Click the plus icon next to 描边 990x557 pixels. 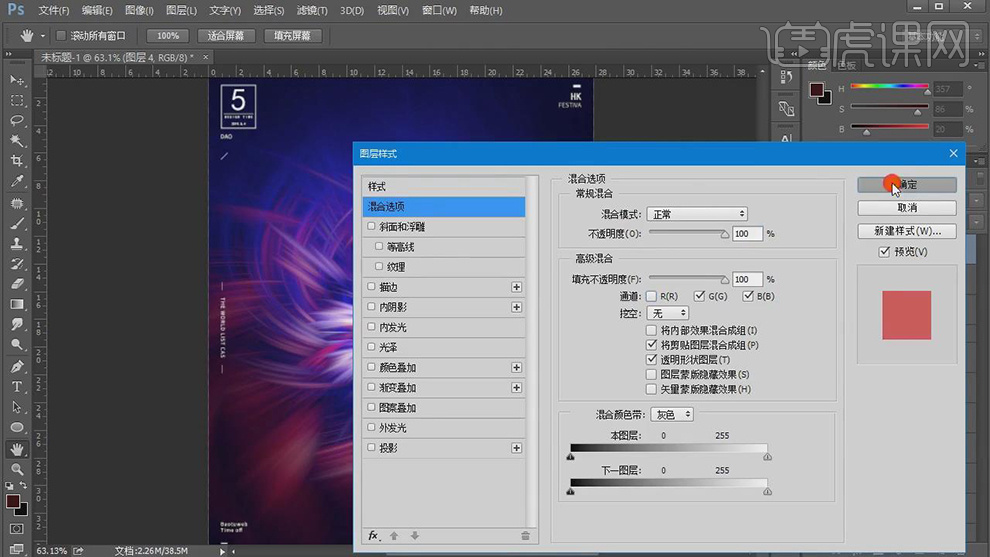[x=517, y=287]
